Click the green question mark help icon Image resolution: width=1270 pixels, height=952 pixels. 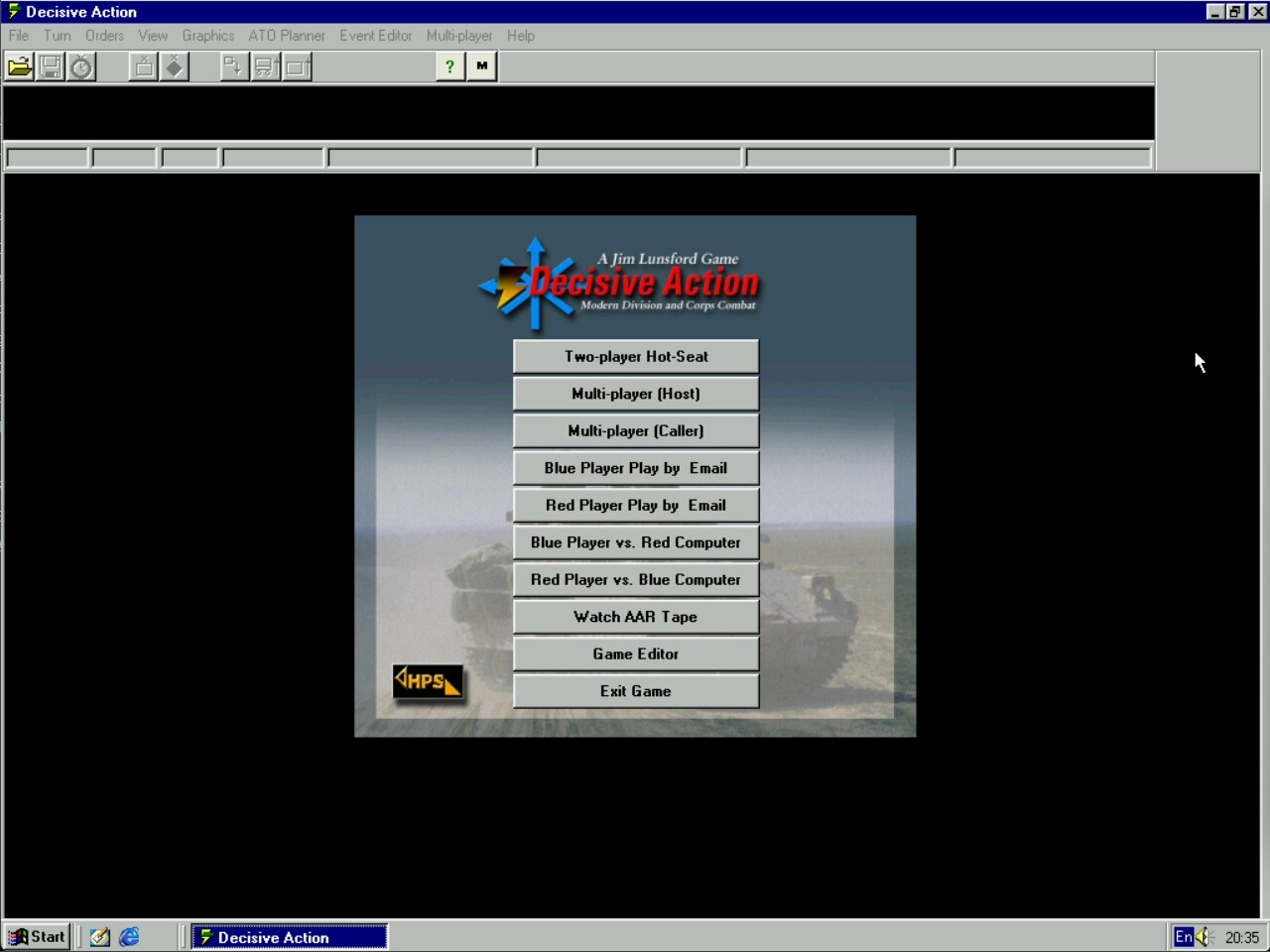click(450, 66)
